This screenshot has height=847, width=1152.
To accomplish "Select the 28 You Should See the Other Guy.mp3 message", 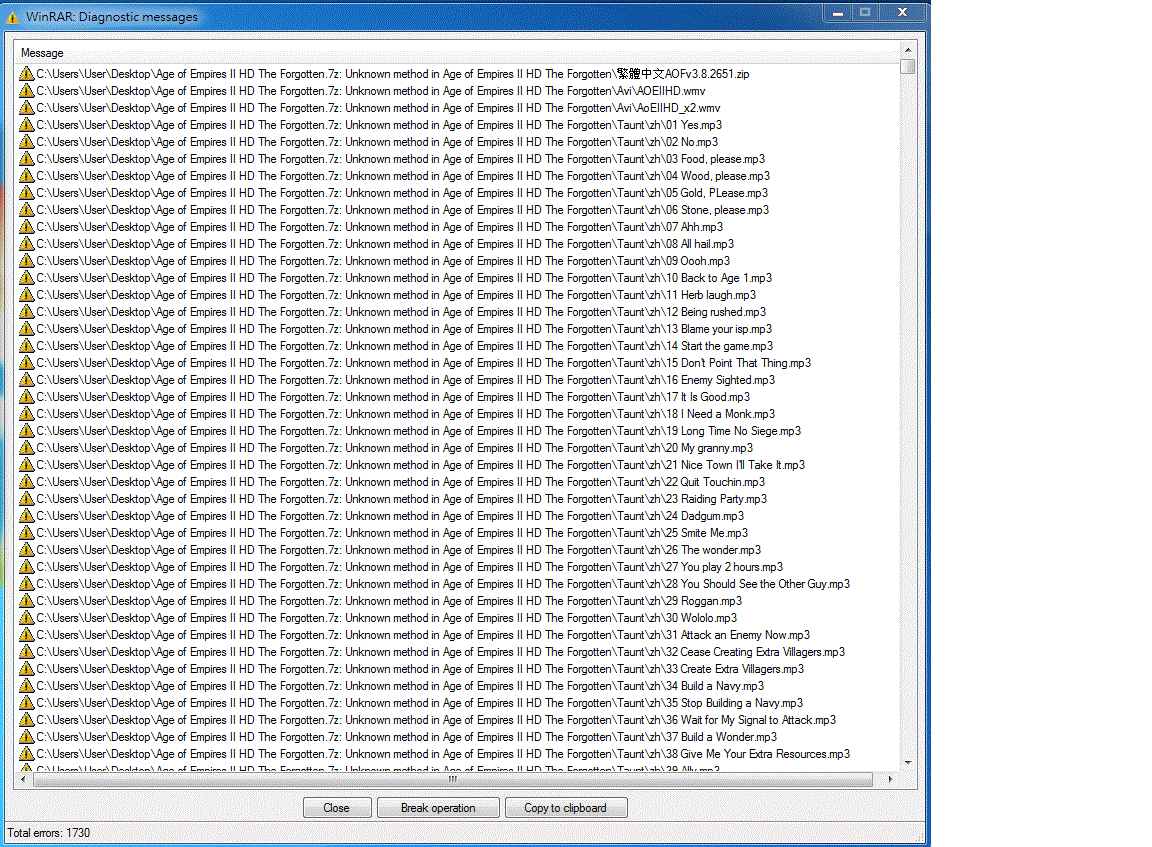I will [435, 583].
